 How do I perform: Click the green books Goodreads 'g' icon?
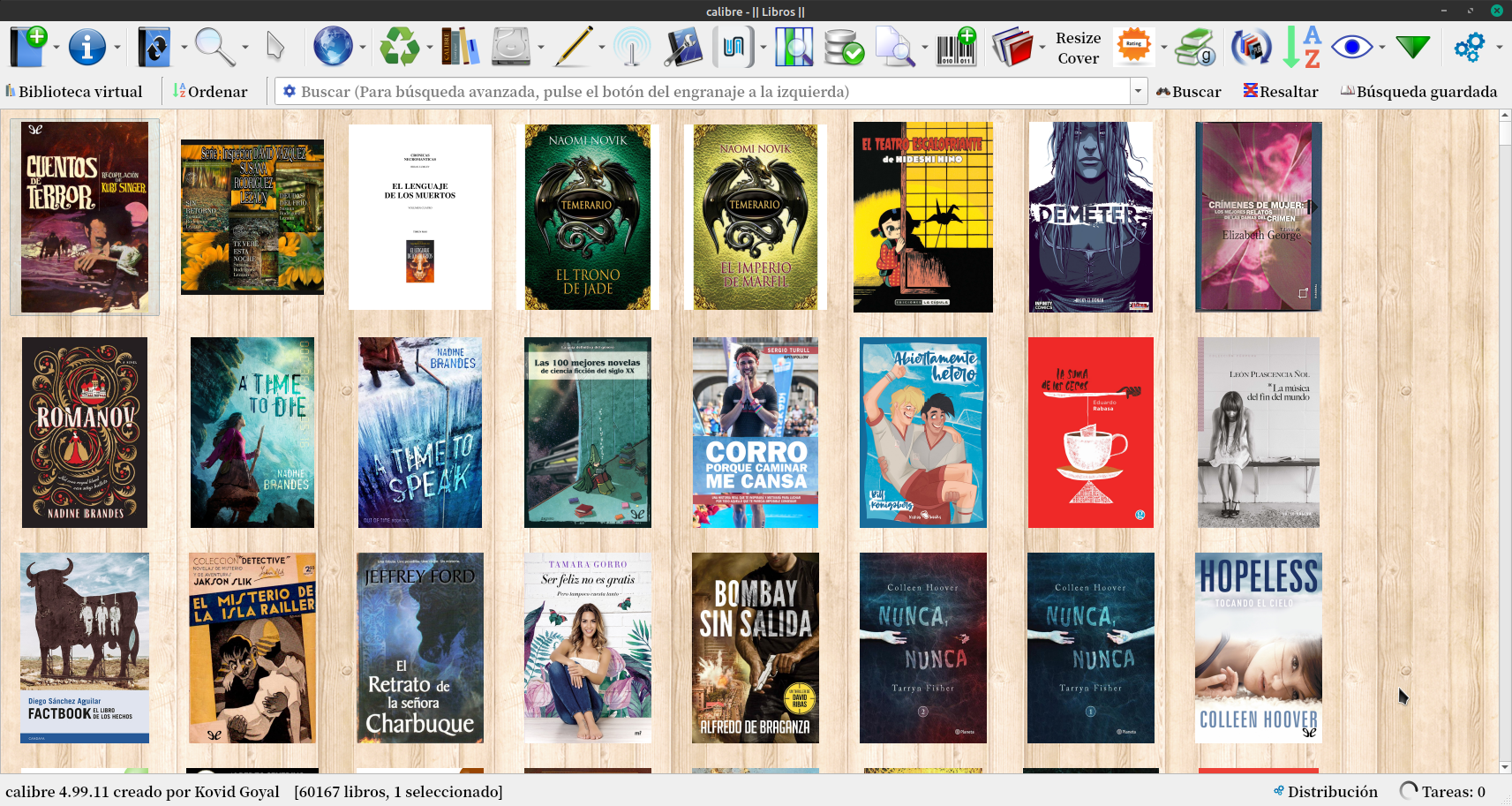click(1195, 47)
